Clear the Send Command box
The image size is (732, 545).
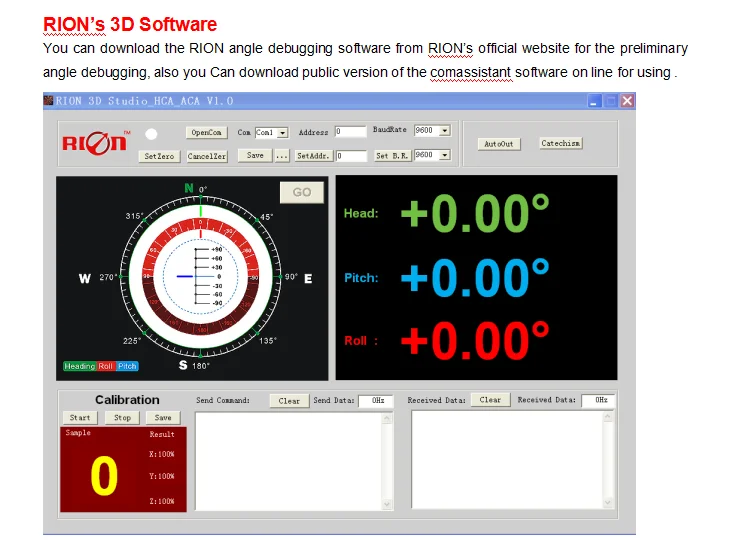289,401
